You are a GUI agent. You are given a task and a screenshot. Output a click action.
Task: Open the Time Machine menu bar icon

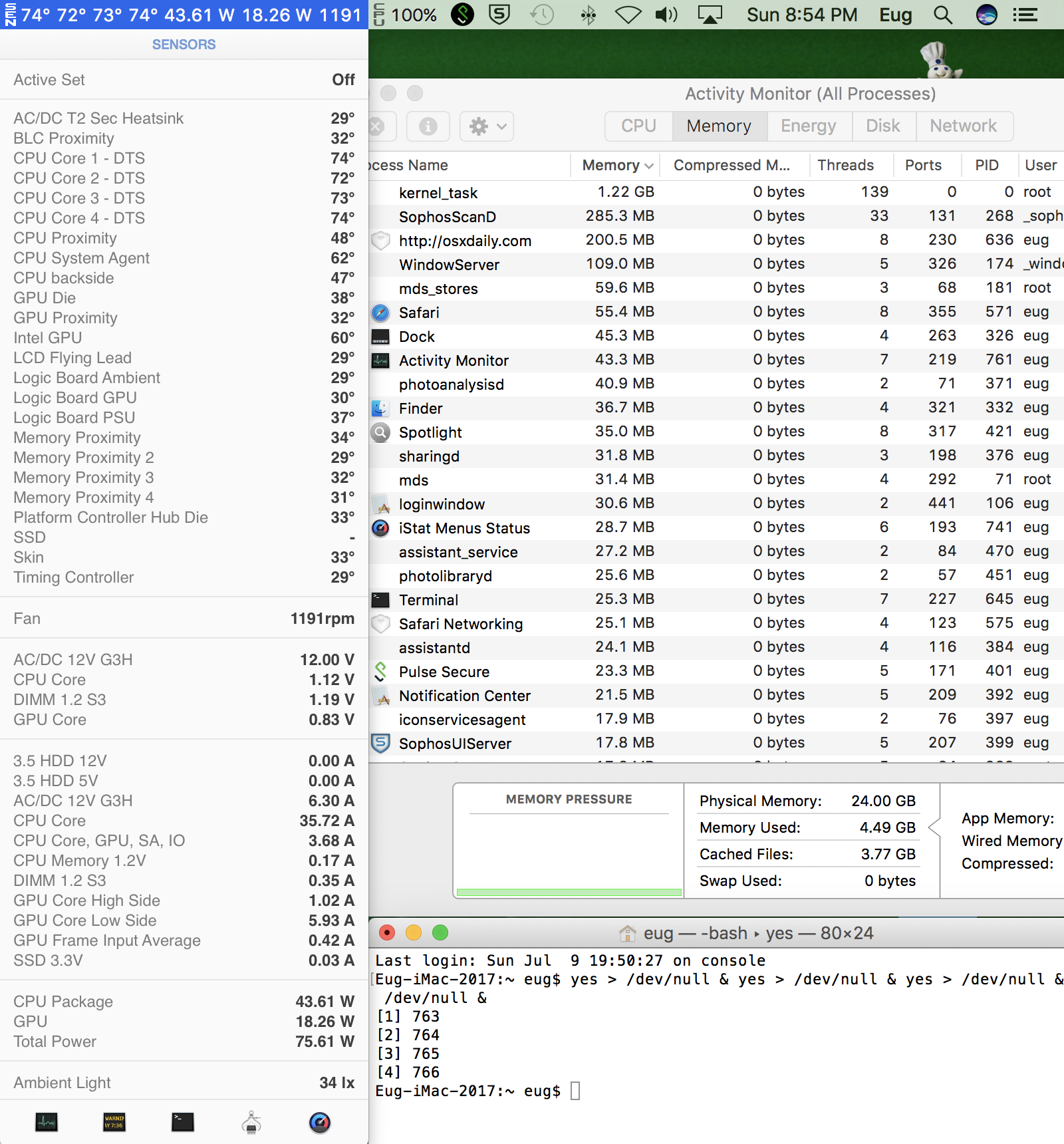[x=542, y=15]
